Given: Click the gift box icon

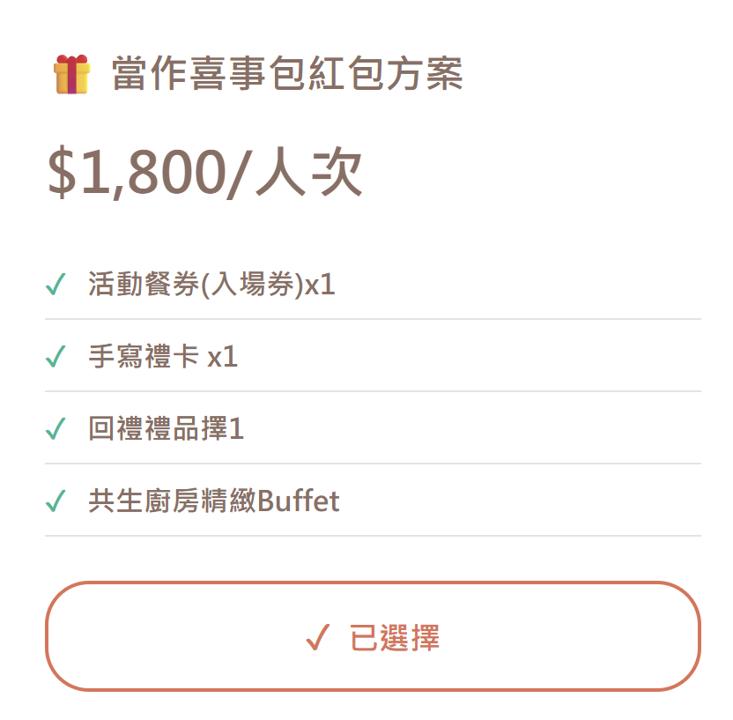Looking at the screenshot, I should coord(70,75).
